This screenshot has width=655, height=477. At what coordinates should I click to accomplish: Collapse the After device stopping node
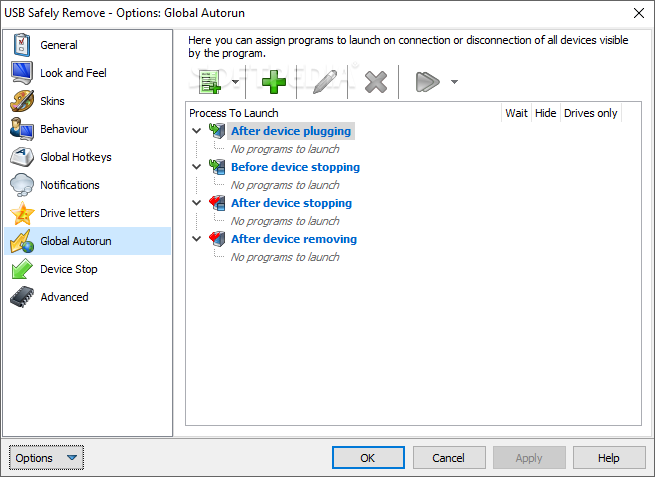coord(196,203)
